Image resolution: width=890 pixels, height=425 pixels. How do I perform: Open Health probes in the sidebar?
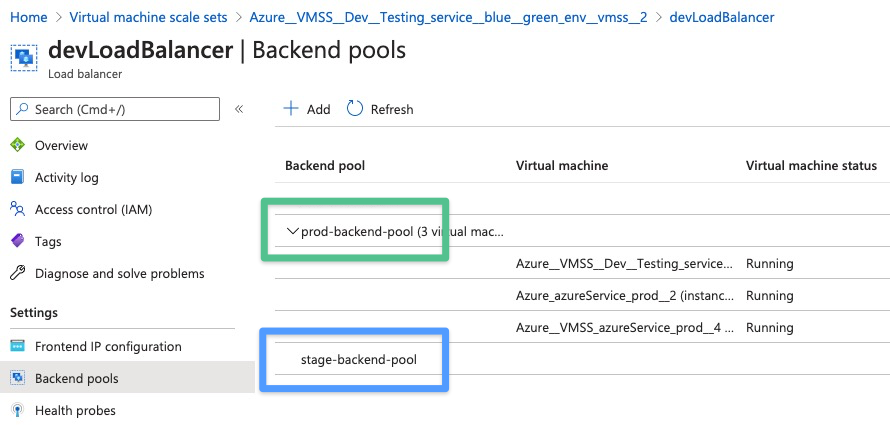[x=75, y=410]
